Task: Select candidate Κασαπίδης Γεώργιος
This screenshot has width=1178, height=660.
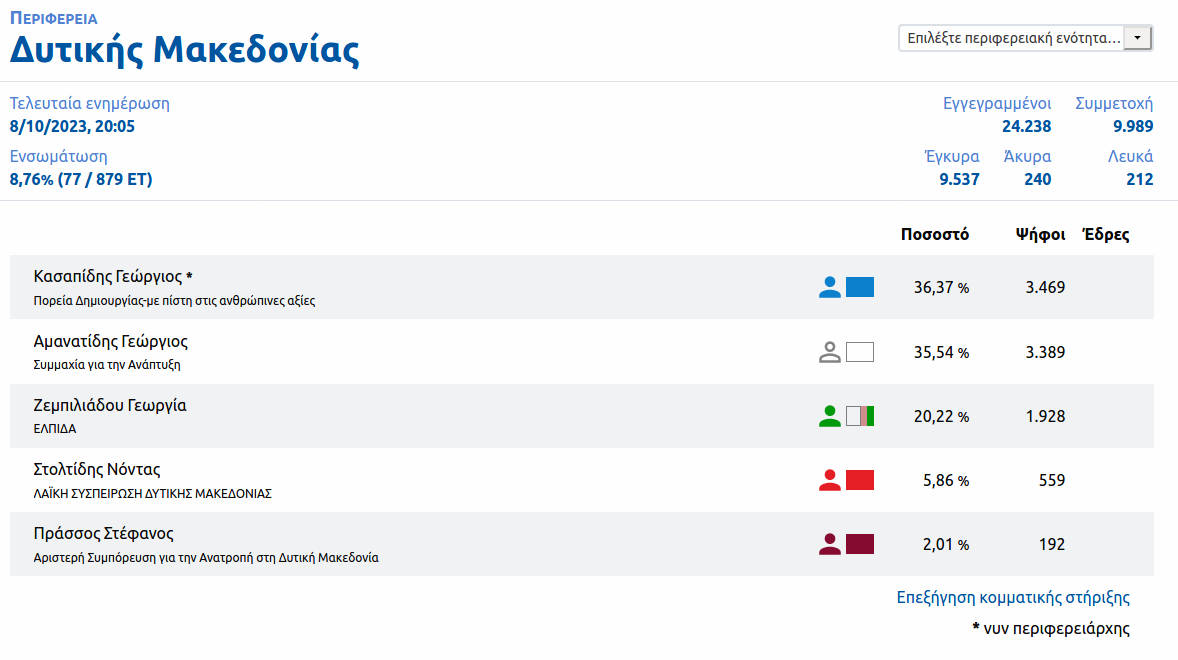Action: (x=108, y=277)
